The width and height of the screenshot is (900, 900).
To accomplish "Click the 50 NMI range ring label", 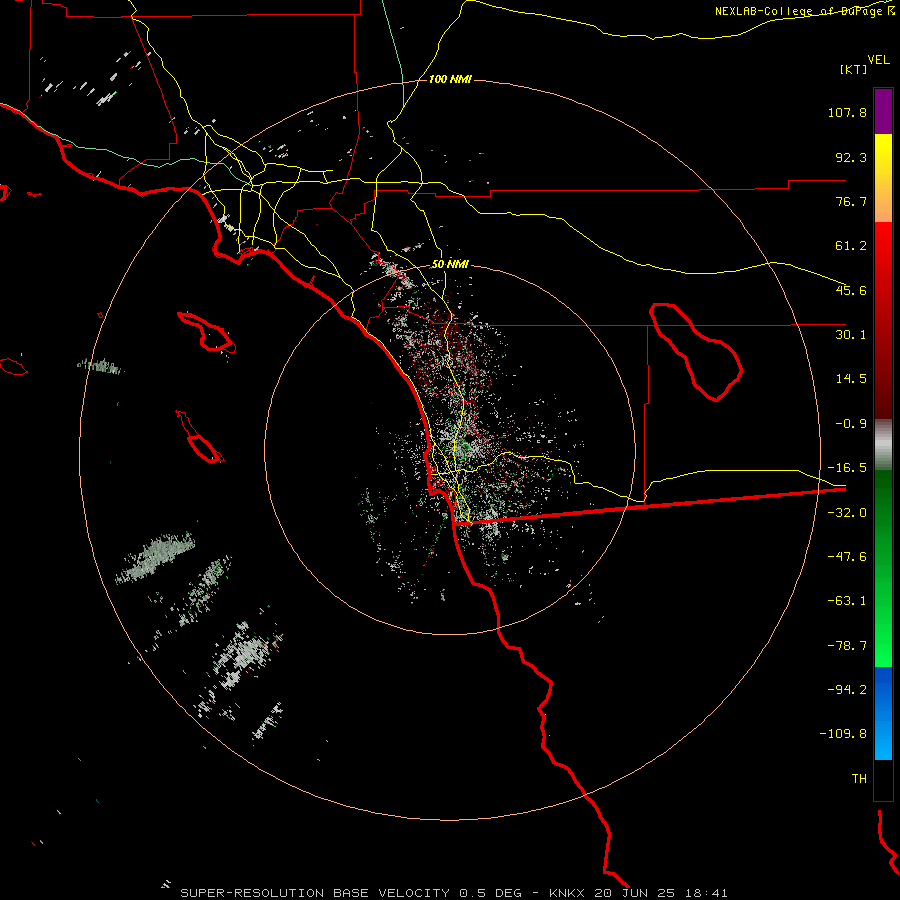I will pos(450,265).
